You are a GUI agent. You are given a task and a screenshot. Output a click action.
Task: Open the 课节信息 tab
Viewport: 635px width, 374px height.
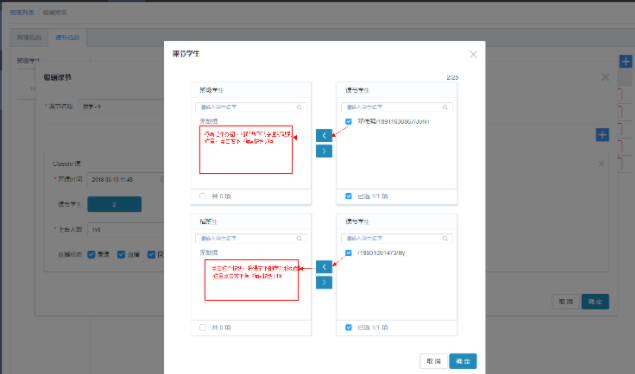pos(67,38)
